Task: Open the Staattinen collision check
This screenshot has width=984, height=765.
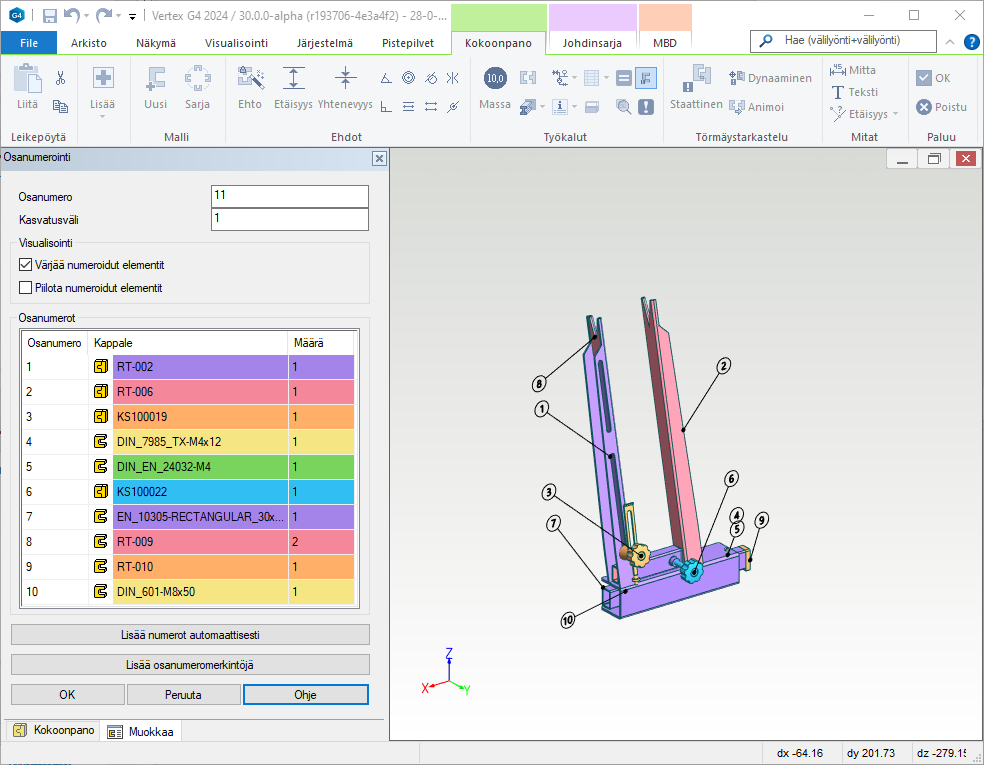Action: coord(695,87)
